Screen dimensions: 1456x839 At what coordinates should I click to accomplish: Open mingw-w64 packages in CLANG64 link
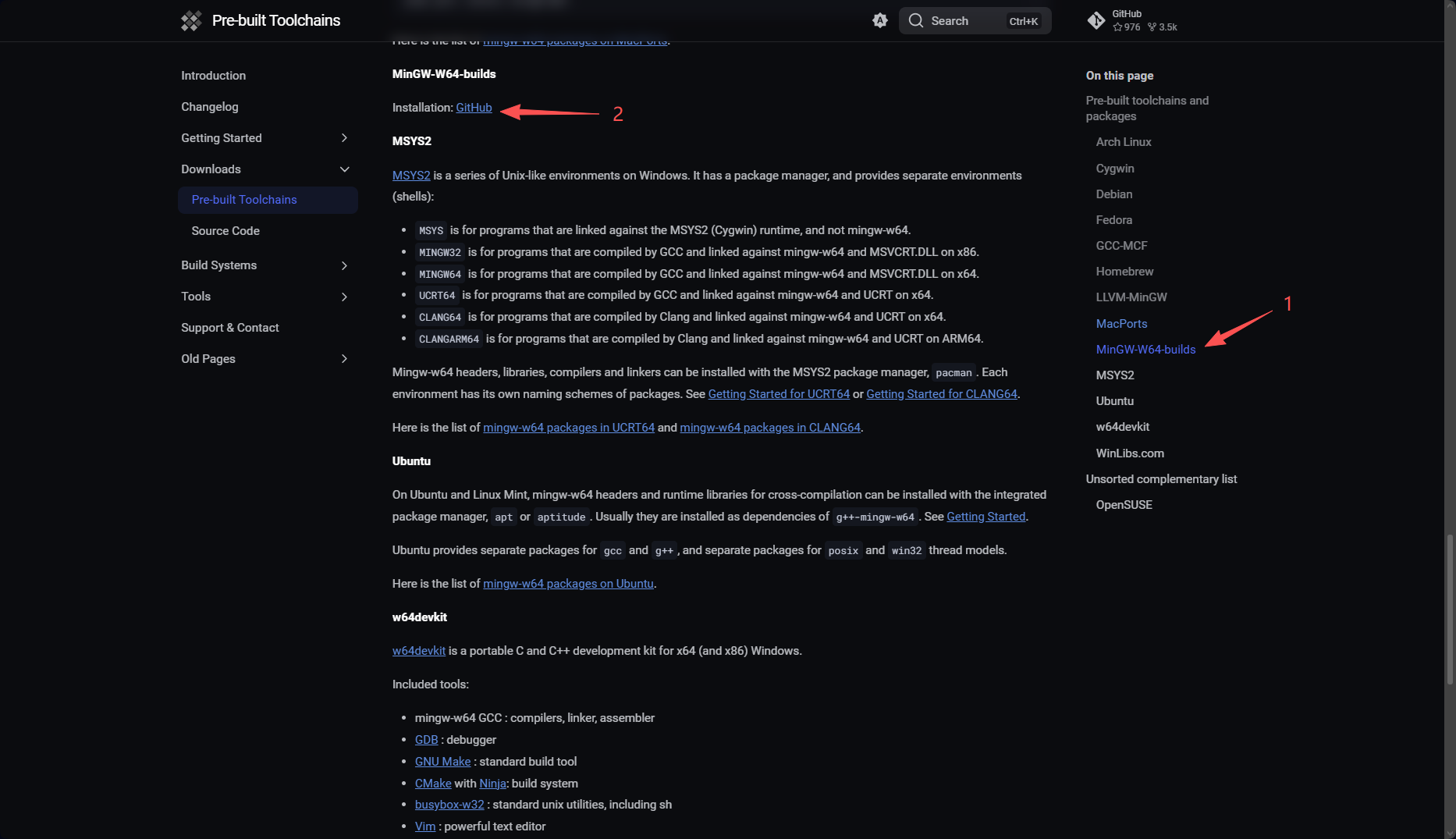tap(770, 428)
